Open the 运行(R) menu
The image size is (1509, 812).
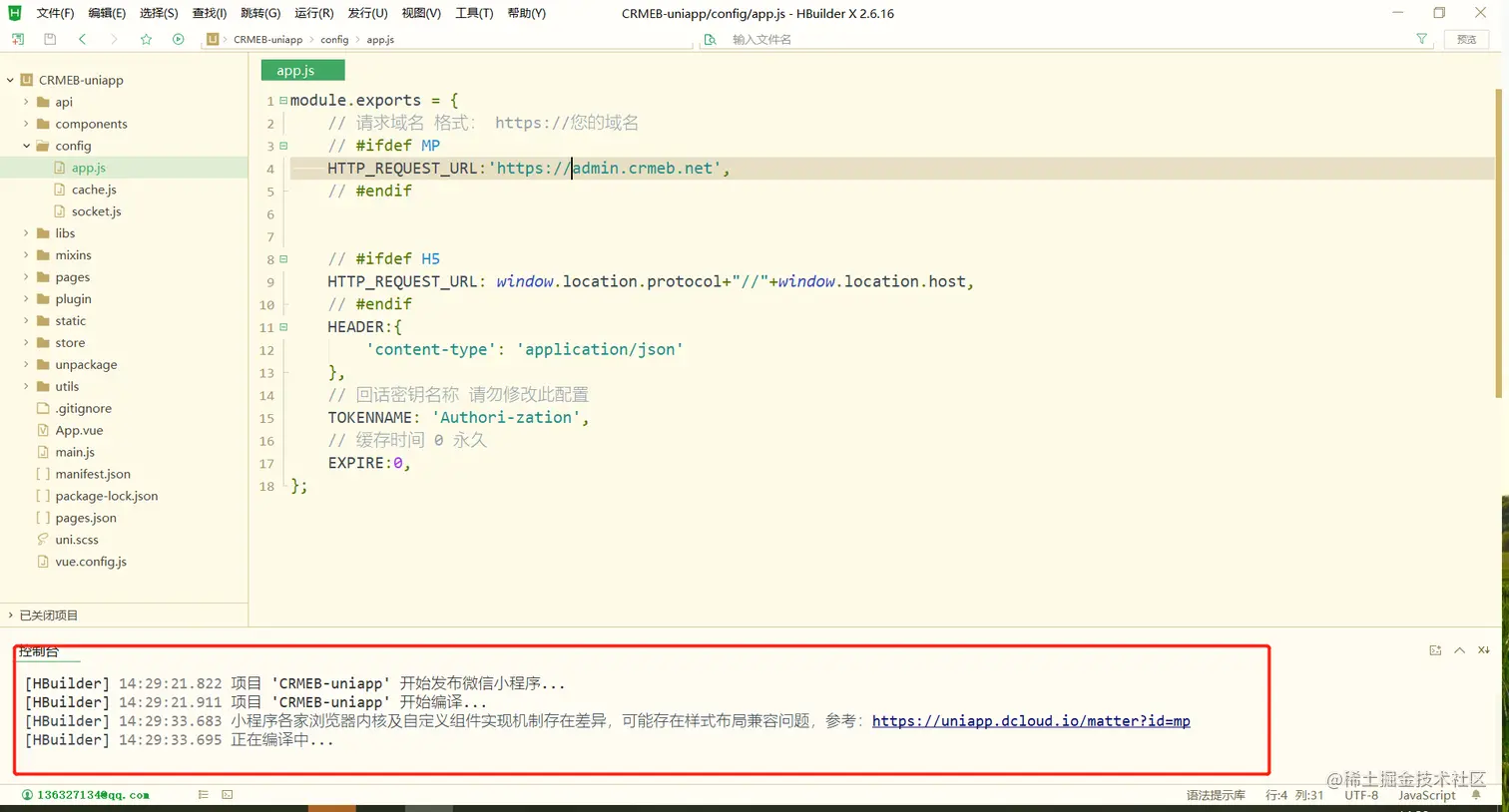314,13
